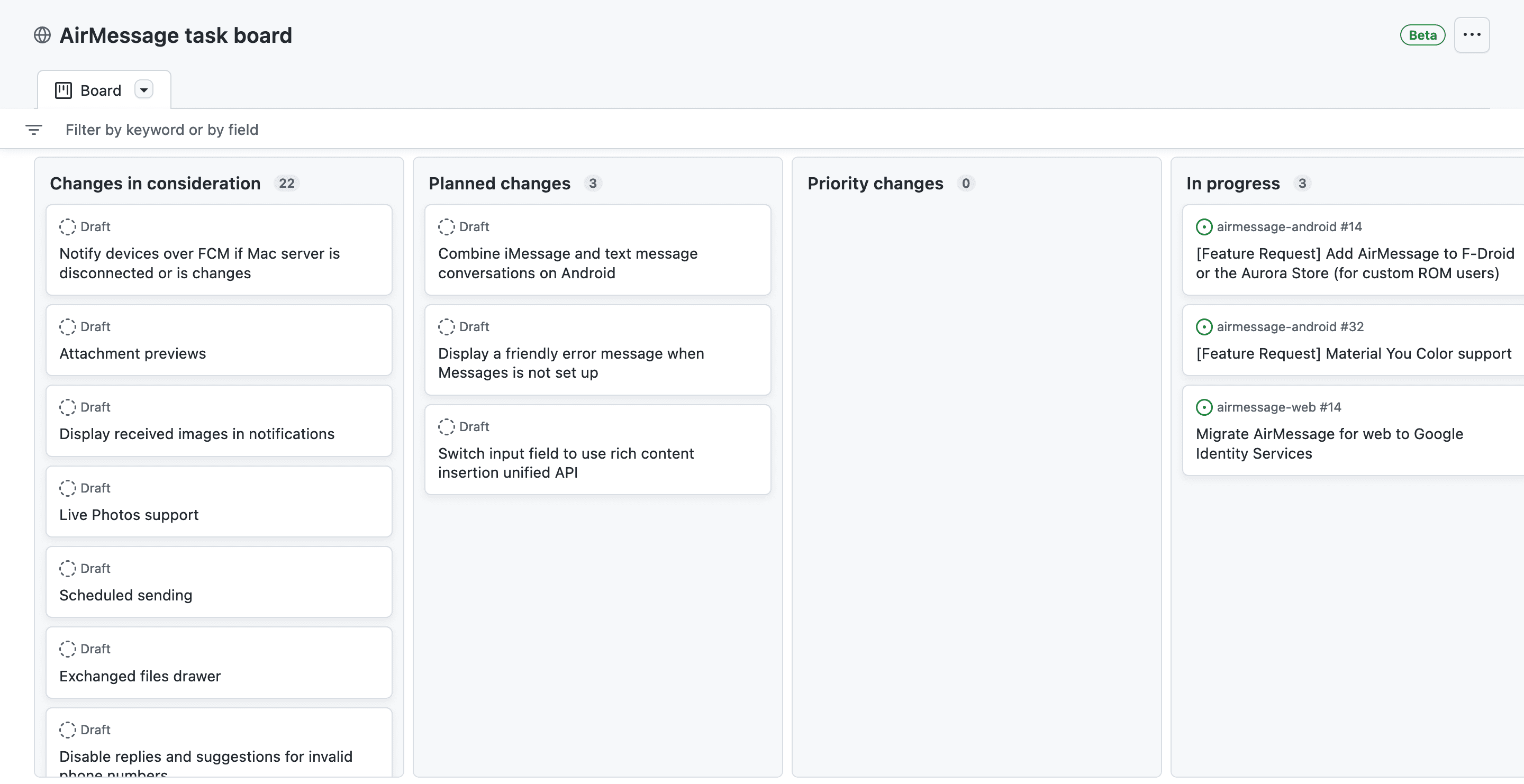This screenshot has width=1524, height=784.
Task: Click the AirMessage task board title
Action: [176, 35]
